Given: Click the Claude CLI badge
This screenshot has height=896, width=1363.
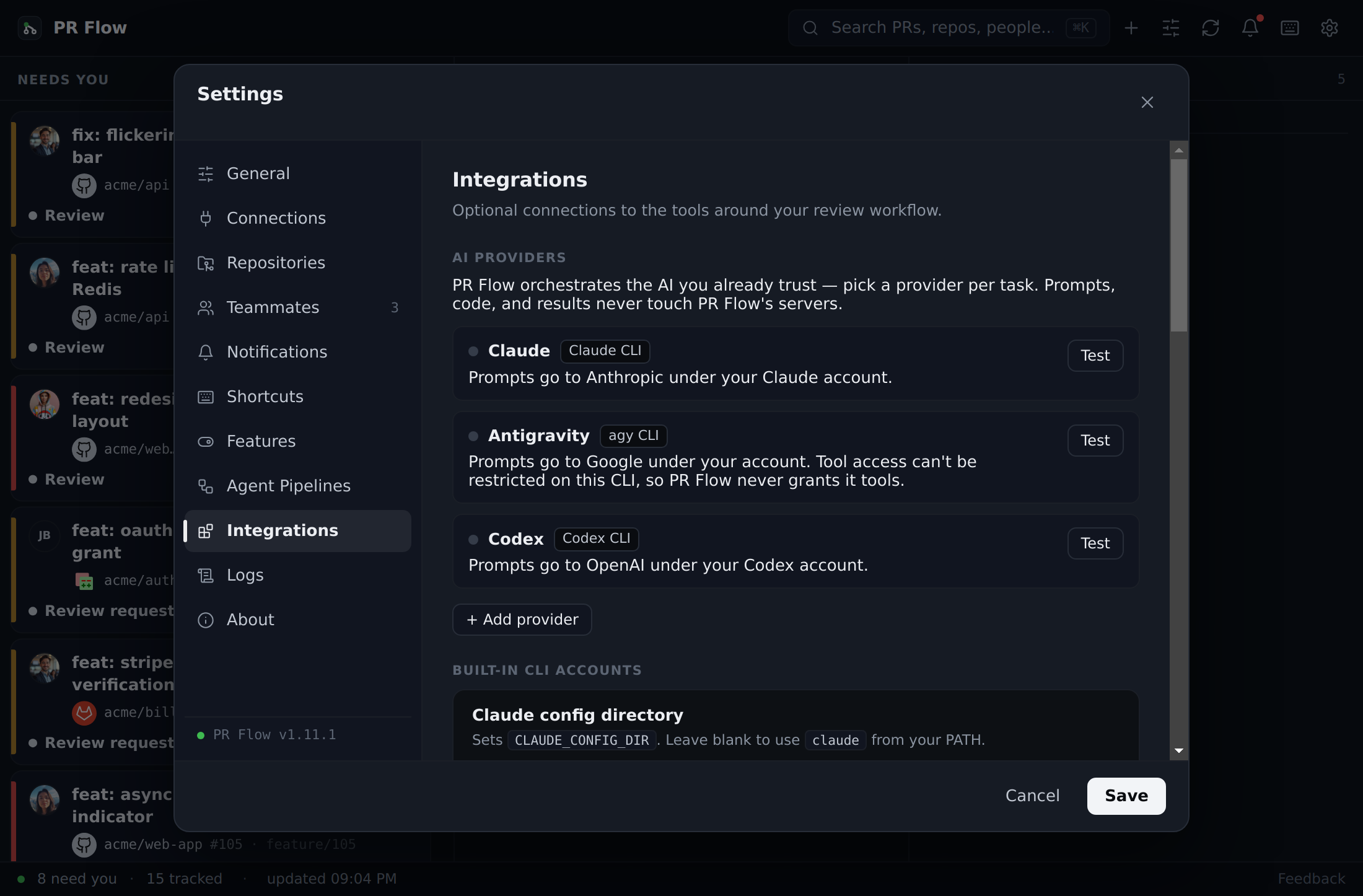Looking at the screenshot, I should tap(605, 351).
